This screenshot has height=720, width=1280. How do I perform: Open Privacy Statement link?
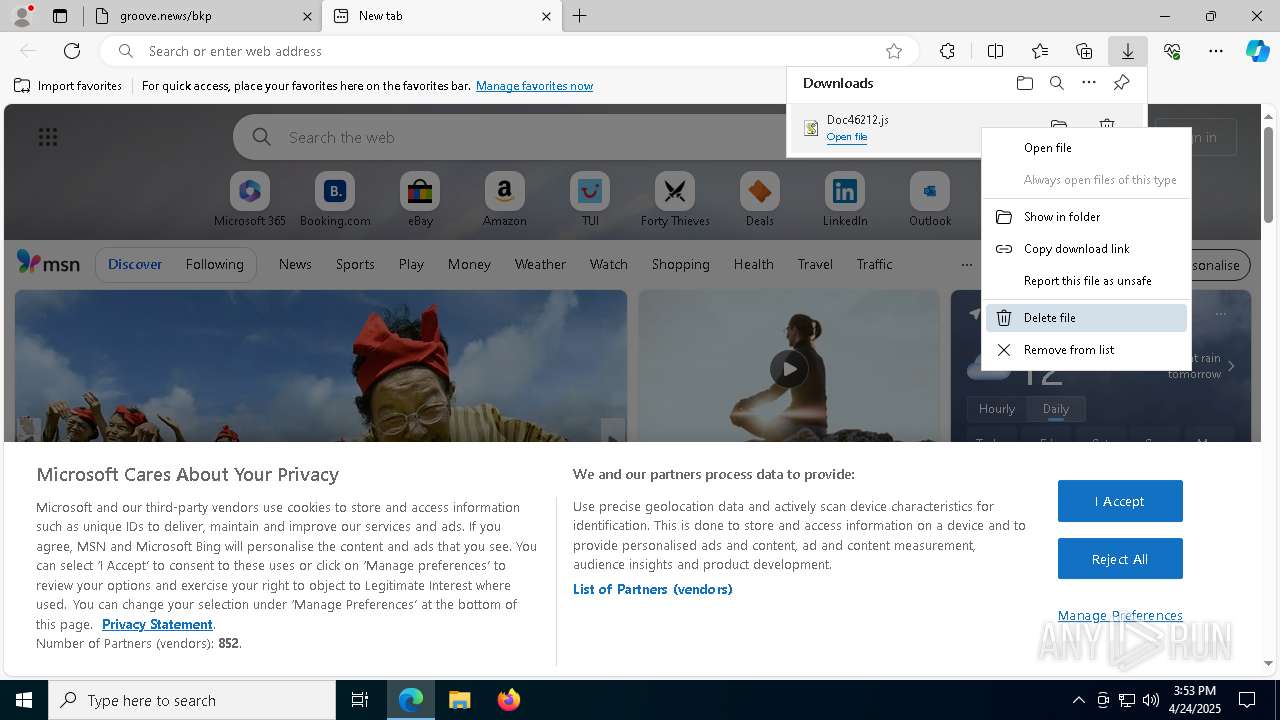click(157, 624)
